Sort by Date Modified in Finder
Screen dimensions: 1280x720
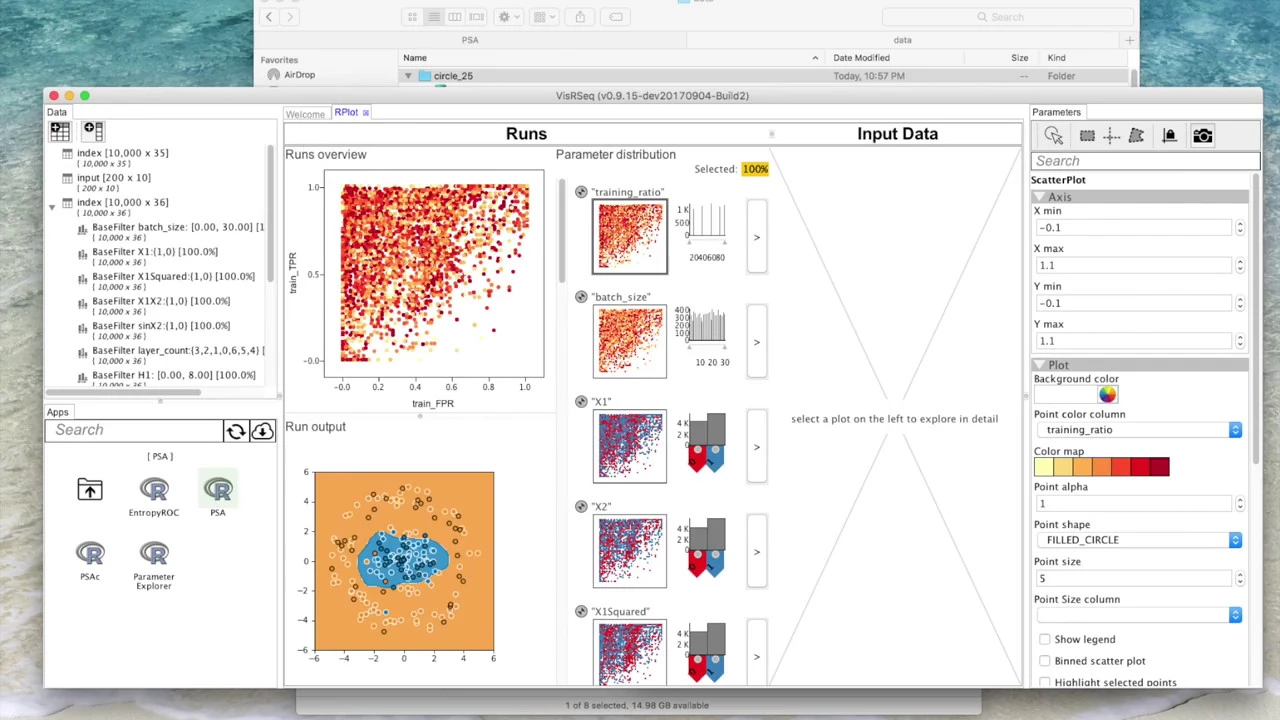[861, 58]
